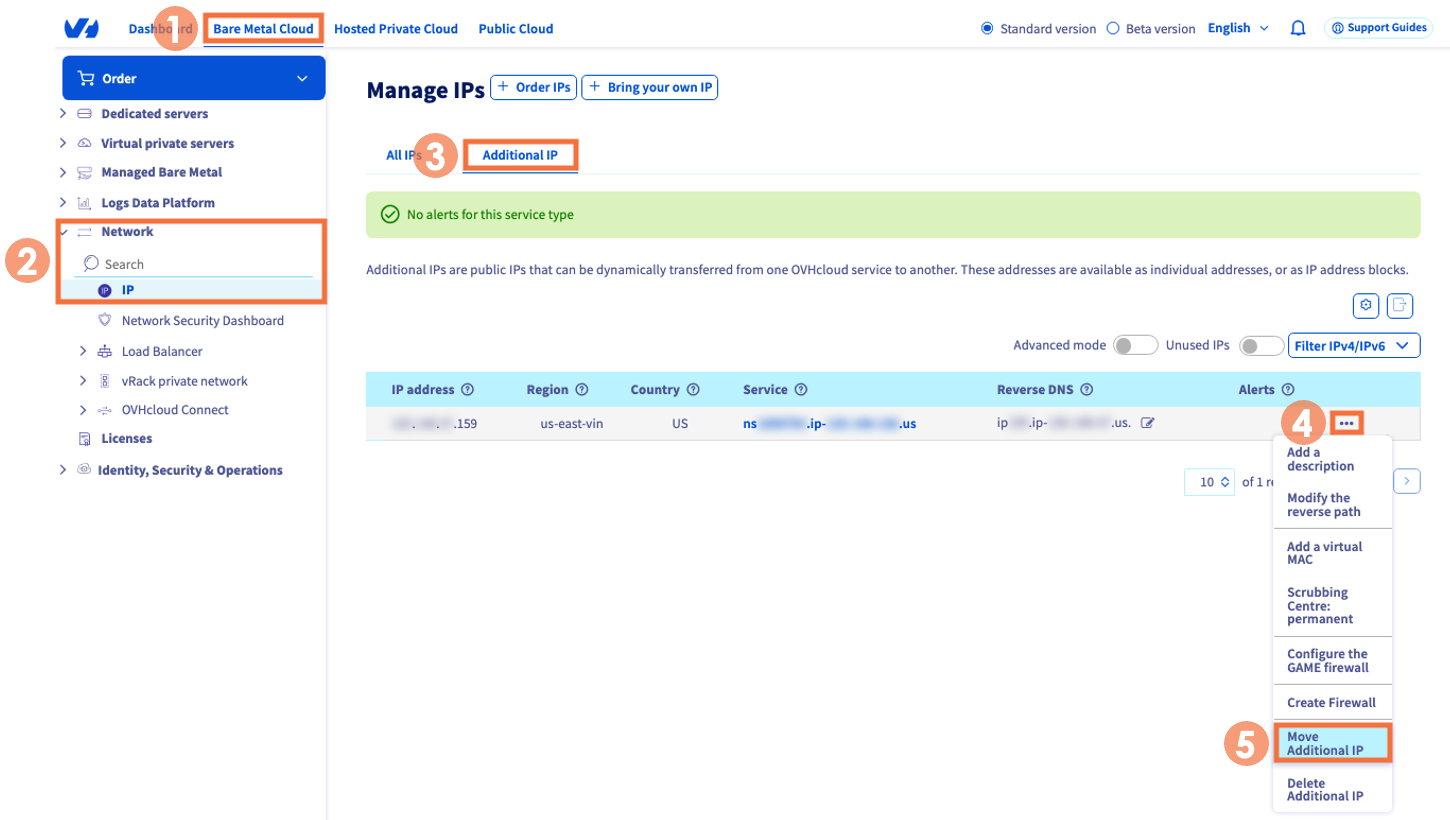Image resolution: width=1450 pixels, height=820 pixels.
Task: Click the three-dots actions button in the row
Action: tap(1347, 423)
